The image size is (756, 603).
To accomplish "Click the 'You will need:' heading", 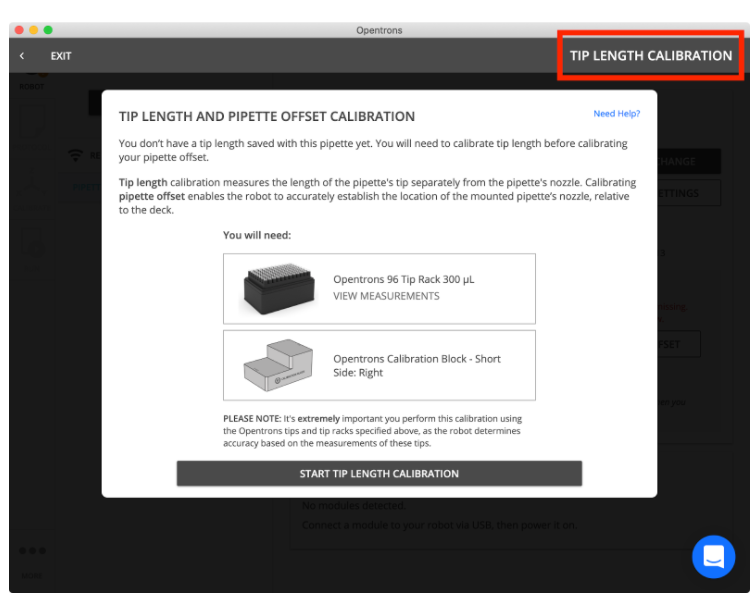I will 257,235.
